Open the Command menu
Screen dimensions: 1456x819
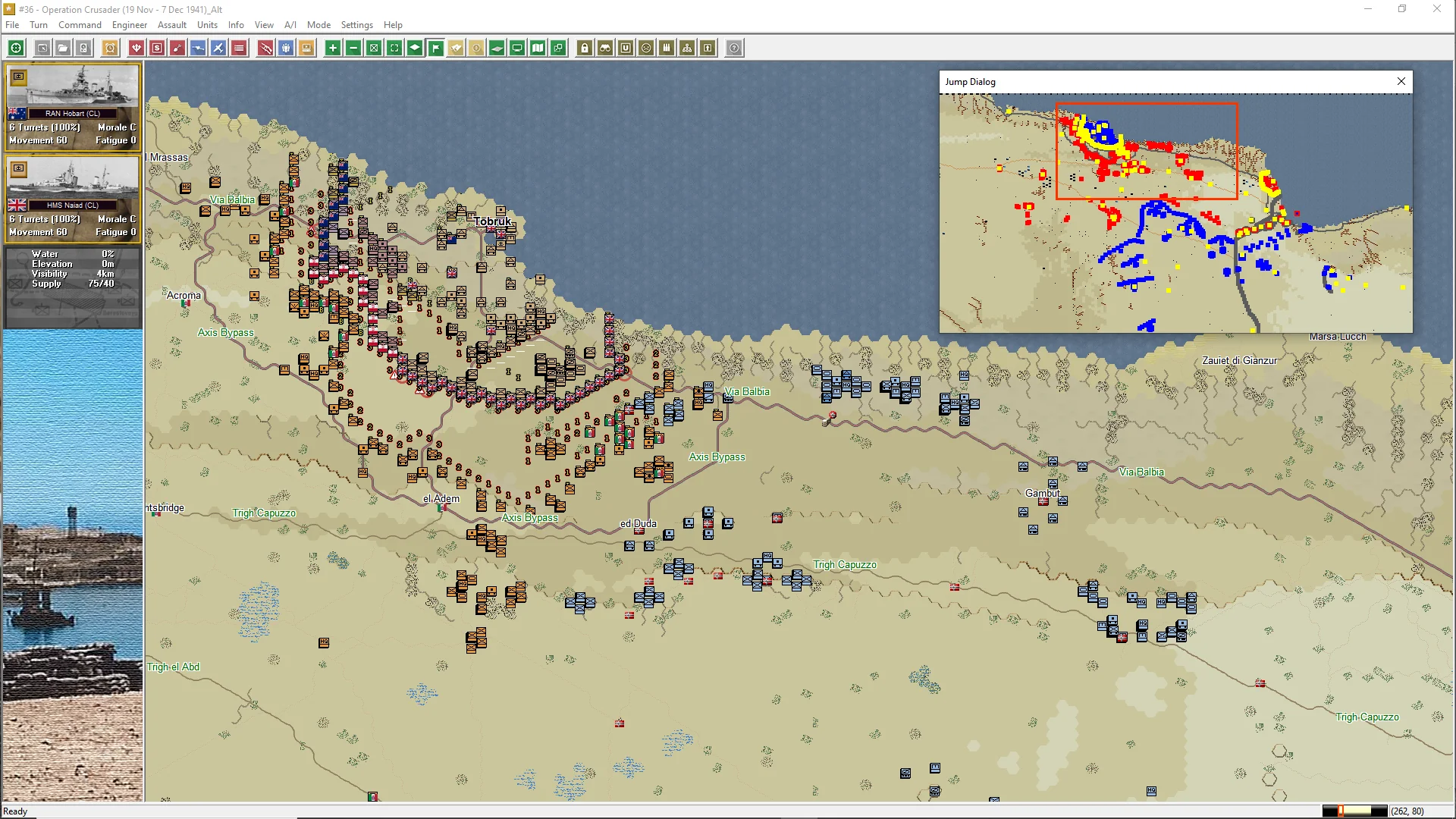80,25
